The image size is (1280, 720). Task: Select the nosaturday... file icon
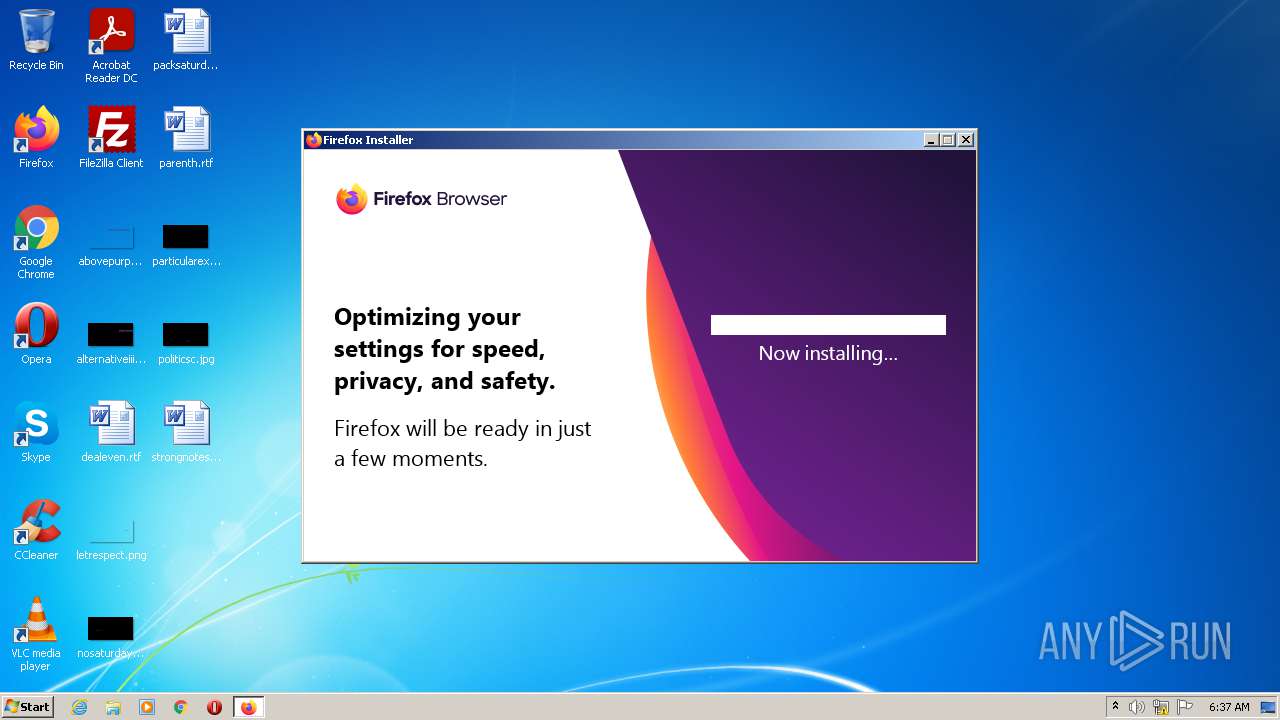coord(111,638)
